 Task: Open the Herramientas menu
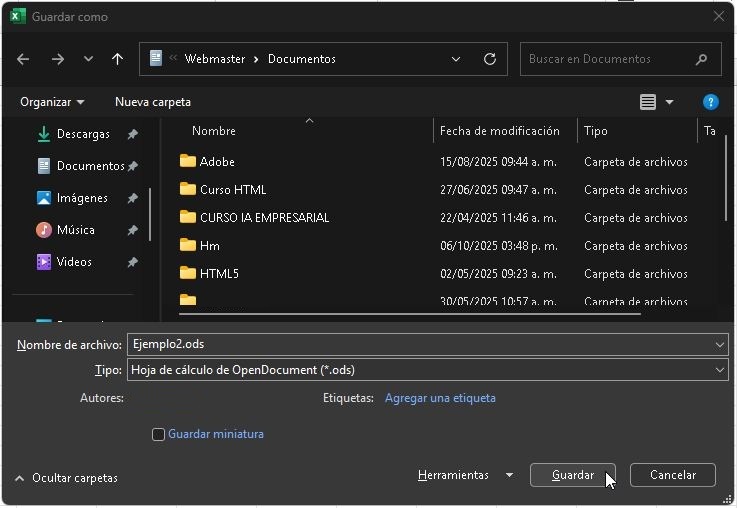pos(453,475)
